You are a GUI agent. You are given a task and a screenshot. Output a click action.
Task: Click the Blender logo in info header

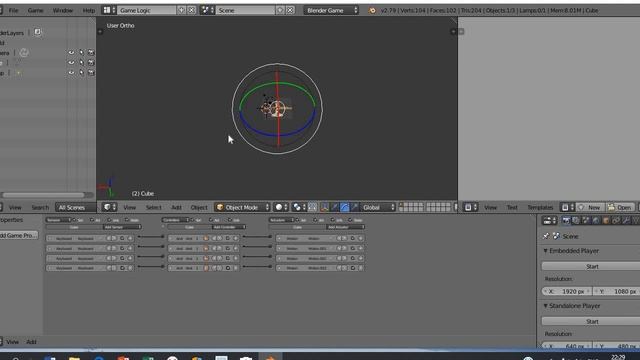pyautogui.click(x=372, y=11)
